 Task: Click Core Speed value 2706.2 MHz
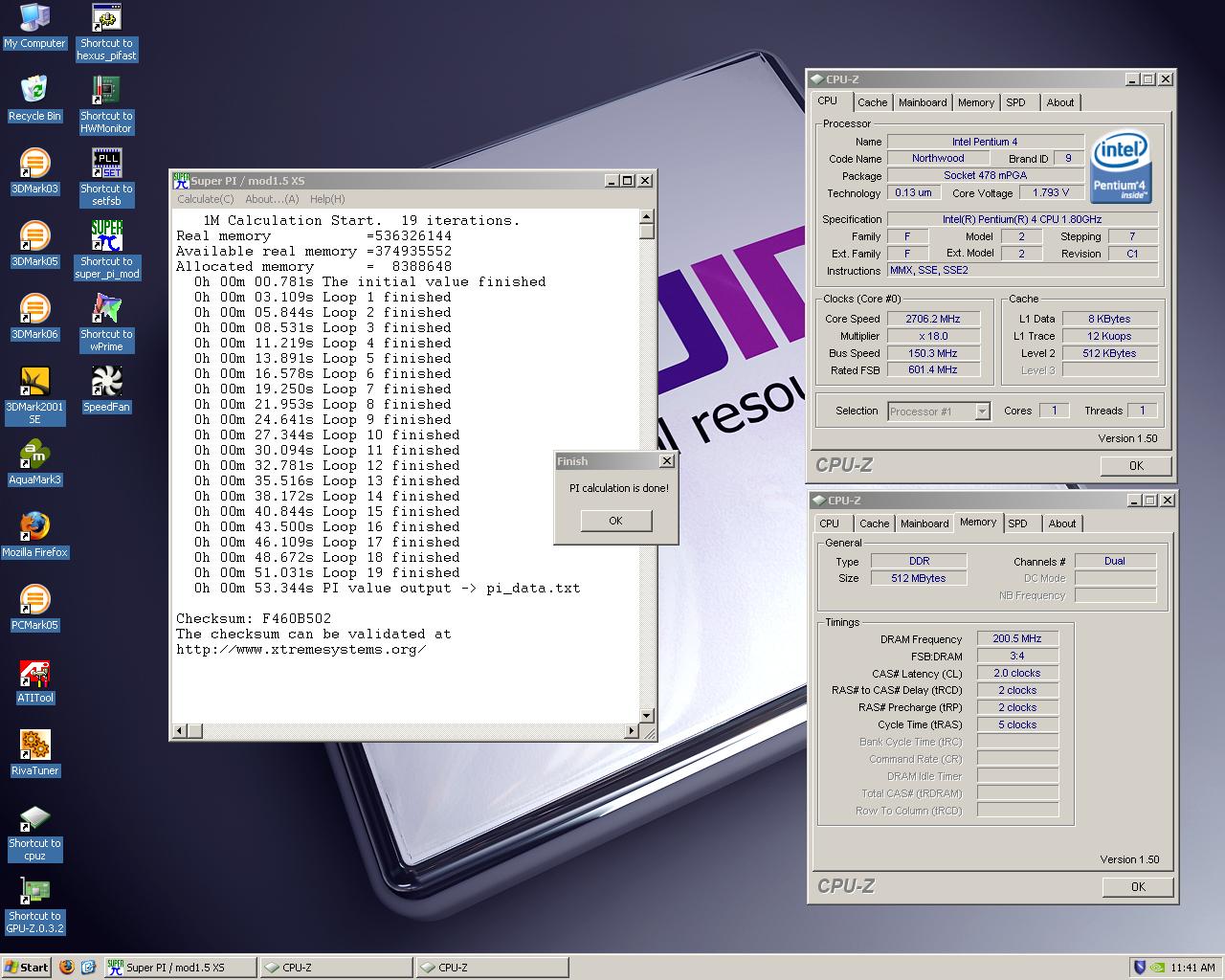pyautogui.click(x=932, y=319)
